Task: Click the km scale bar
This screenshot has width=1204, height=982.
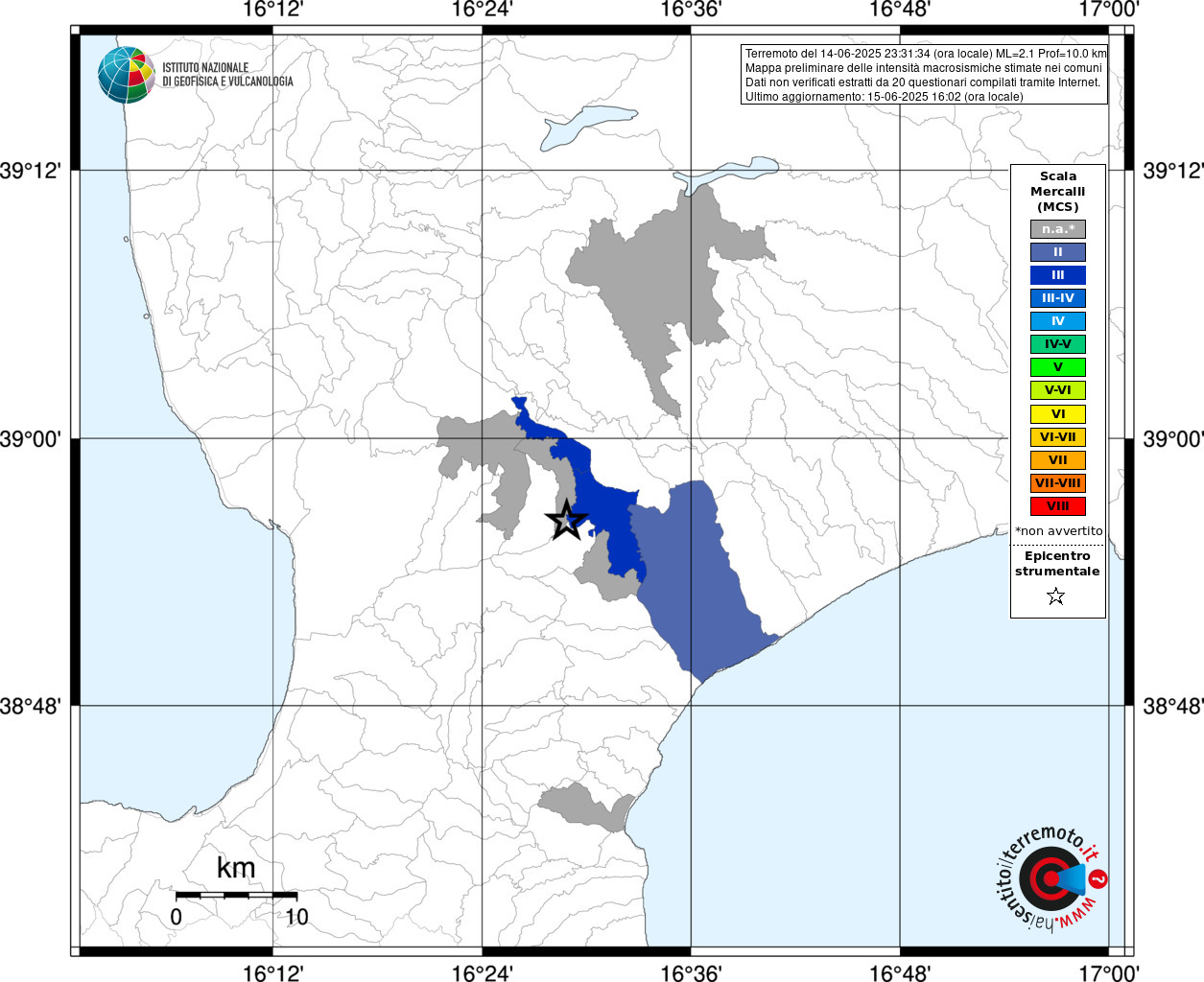Action: [236, 895]
